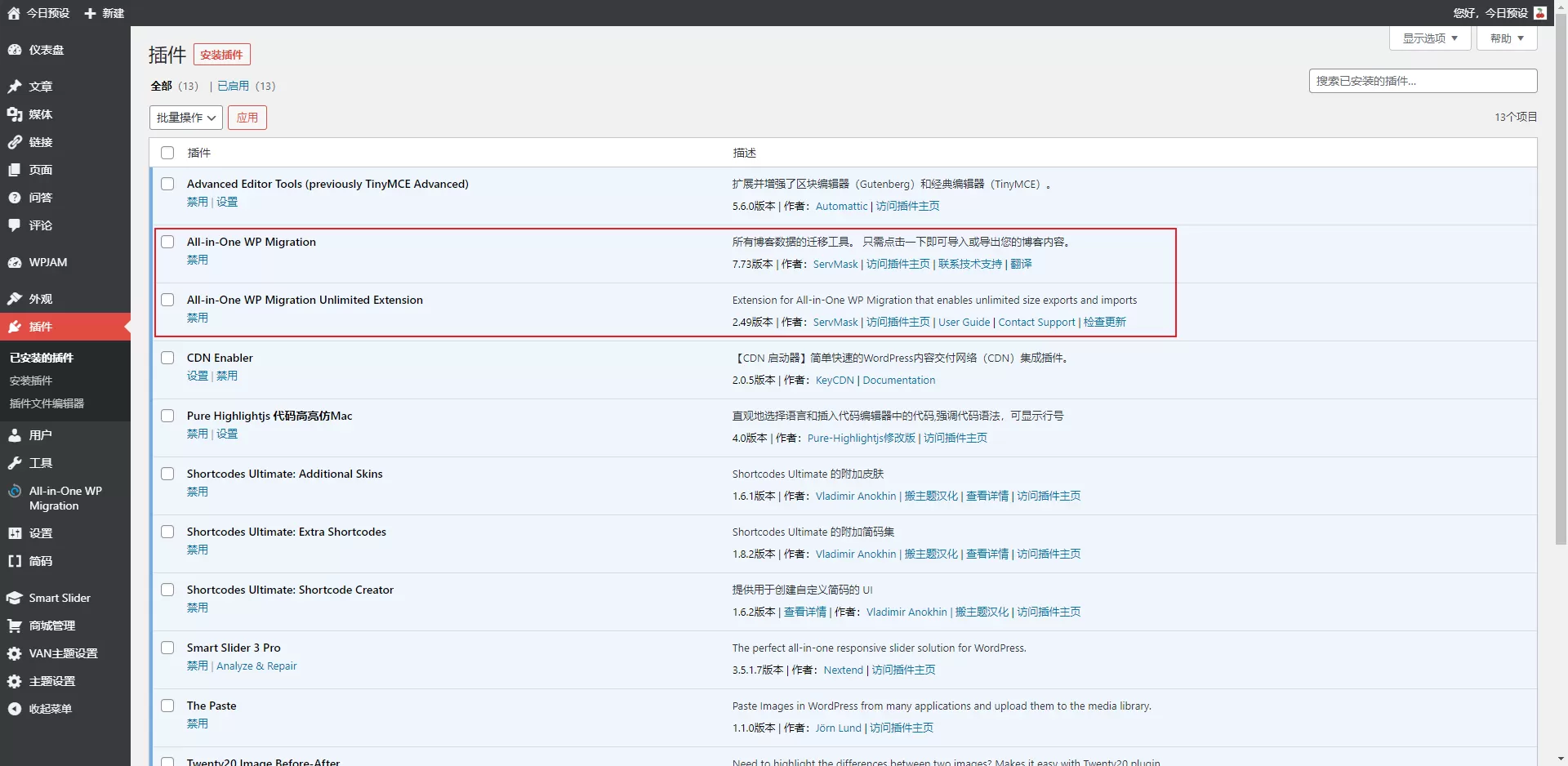Viewport: 1568px width, 766px height.
Task: Click the 外观 paintbrush icon
Action: coord(15,299)
